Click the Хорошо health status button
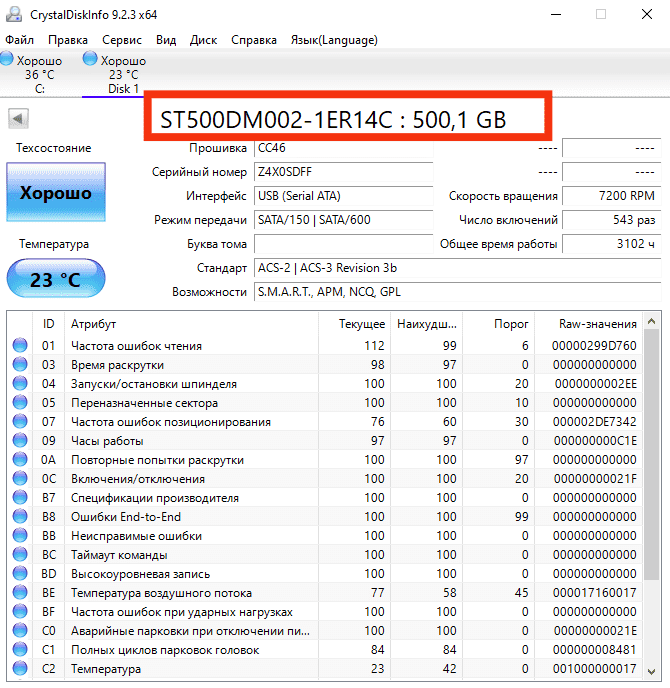The height and width of the screenshot is (688, 670). (x=55, y=193)
